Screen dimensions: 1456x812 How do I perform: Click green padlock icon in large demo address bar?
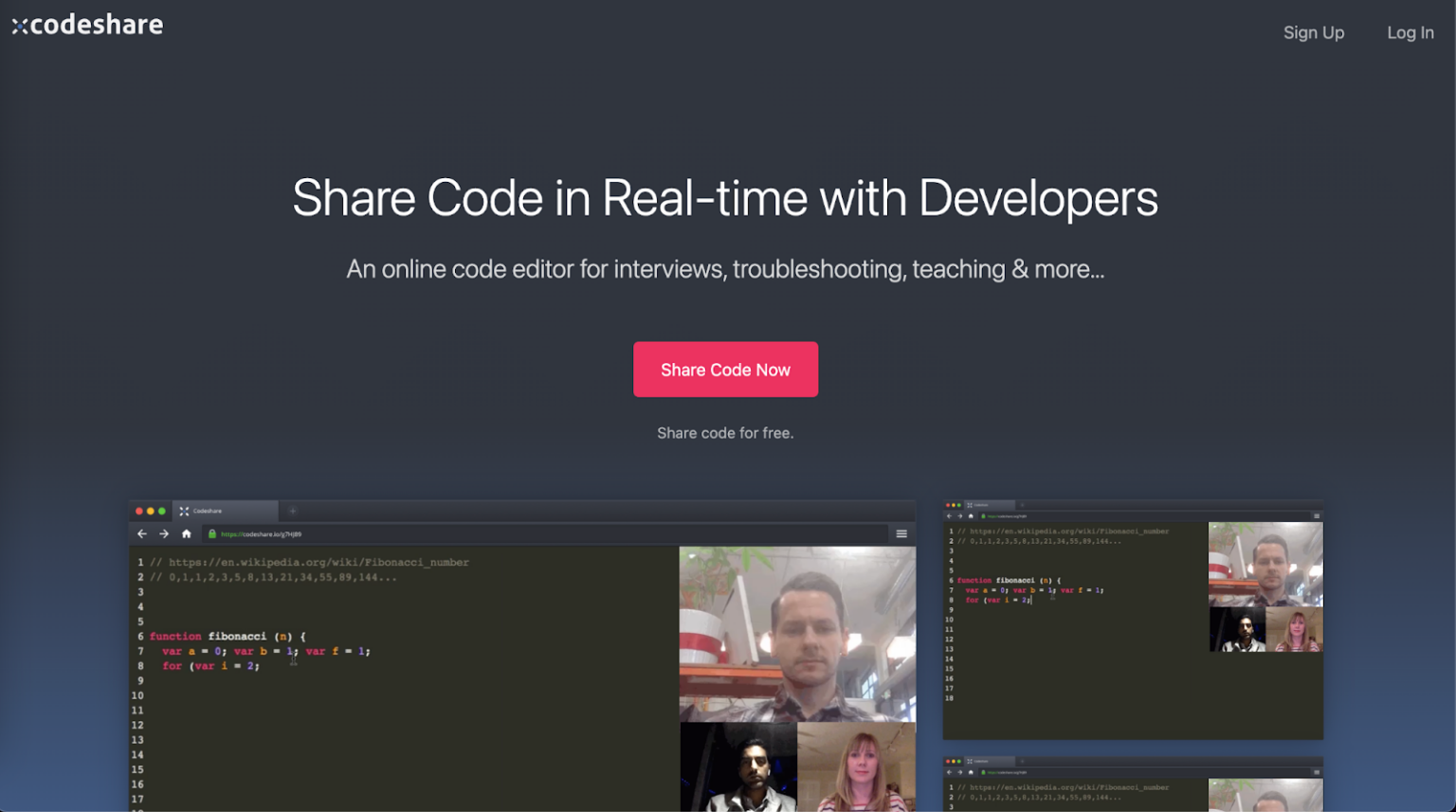click(x=212, y=534)
